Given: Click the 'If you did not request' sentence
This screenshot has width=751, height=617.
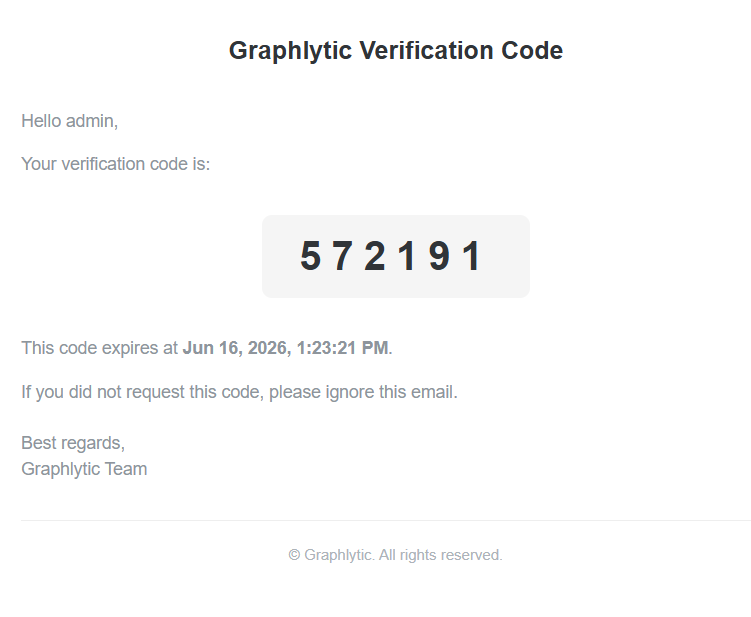Looking at the screenshot, I should 239,392.
